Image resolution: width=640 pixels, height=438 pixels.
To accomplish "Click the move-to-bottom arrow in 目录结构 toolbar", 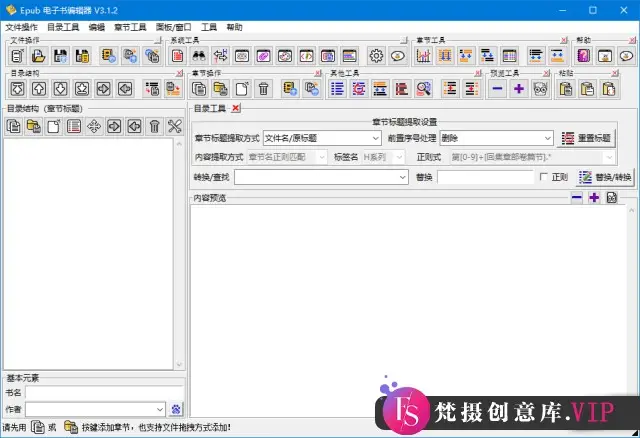I will (x=82, y=89).
